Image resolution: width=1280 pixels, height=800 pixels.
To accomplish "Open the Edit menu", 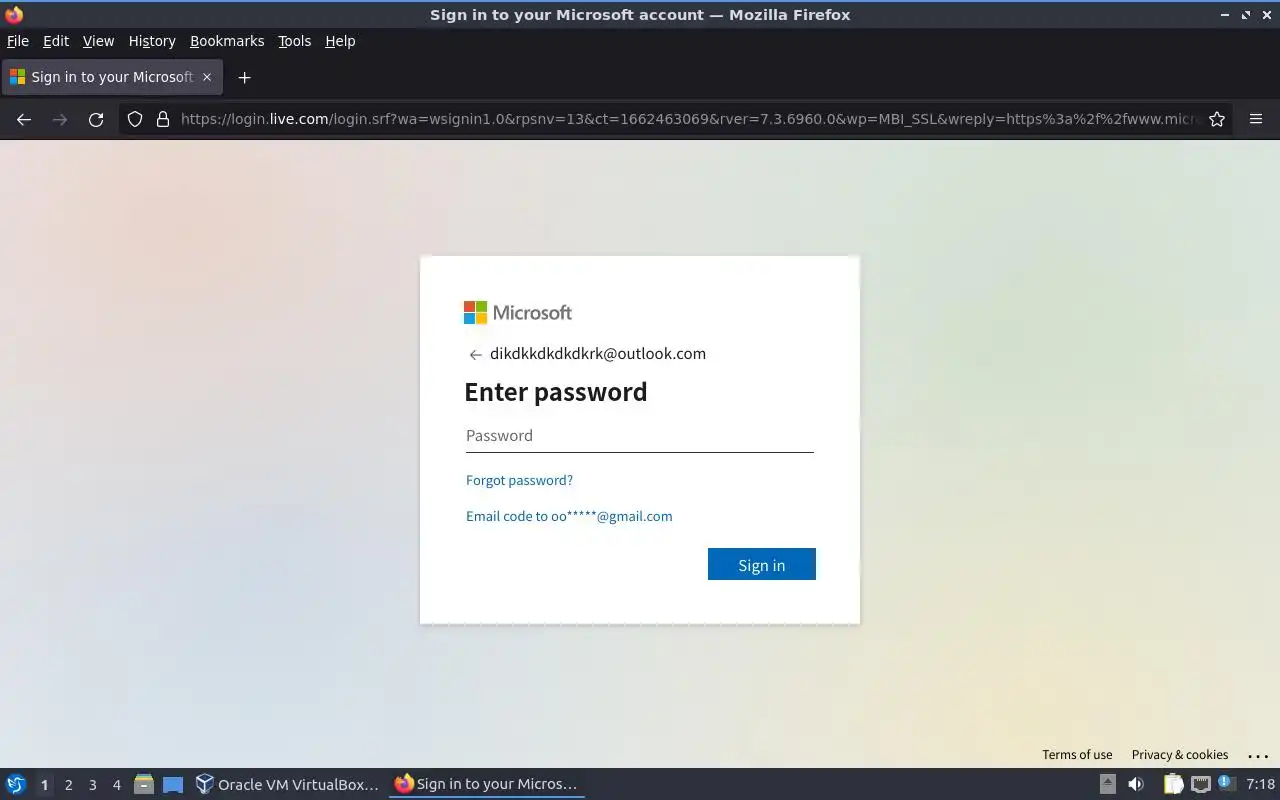I will (x=56, y=41).
